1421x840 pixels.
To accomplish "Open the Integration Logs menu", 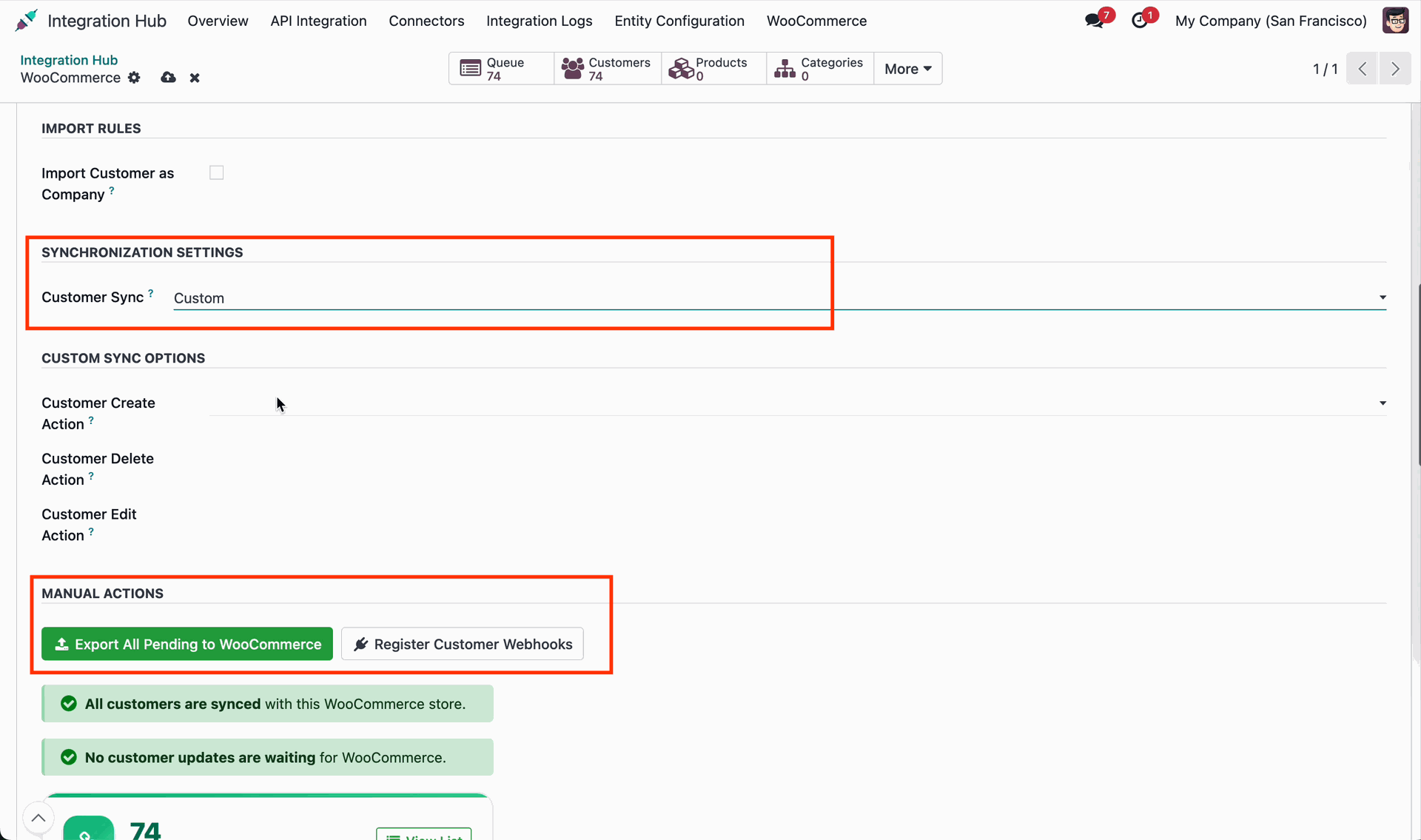I will (x=539, y=21).
